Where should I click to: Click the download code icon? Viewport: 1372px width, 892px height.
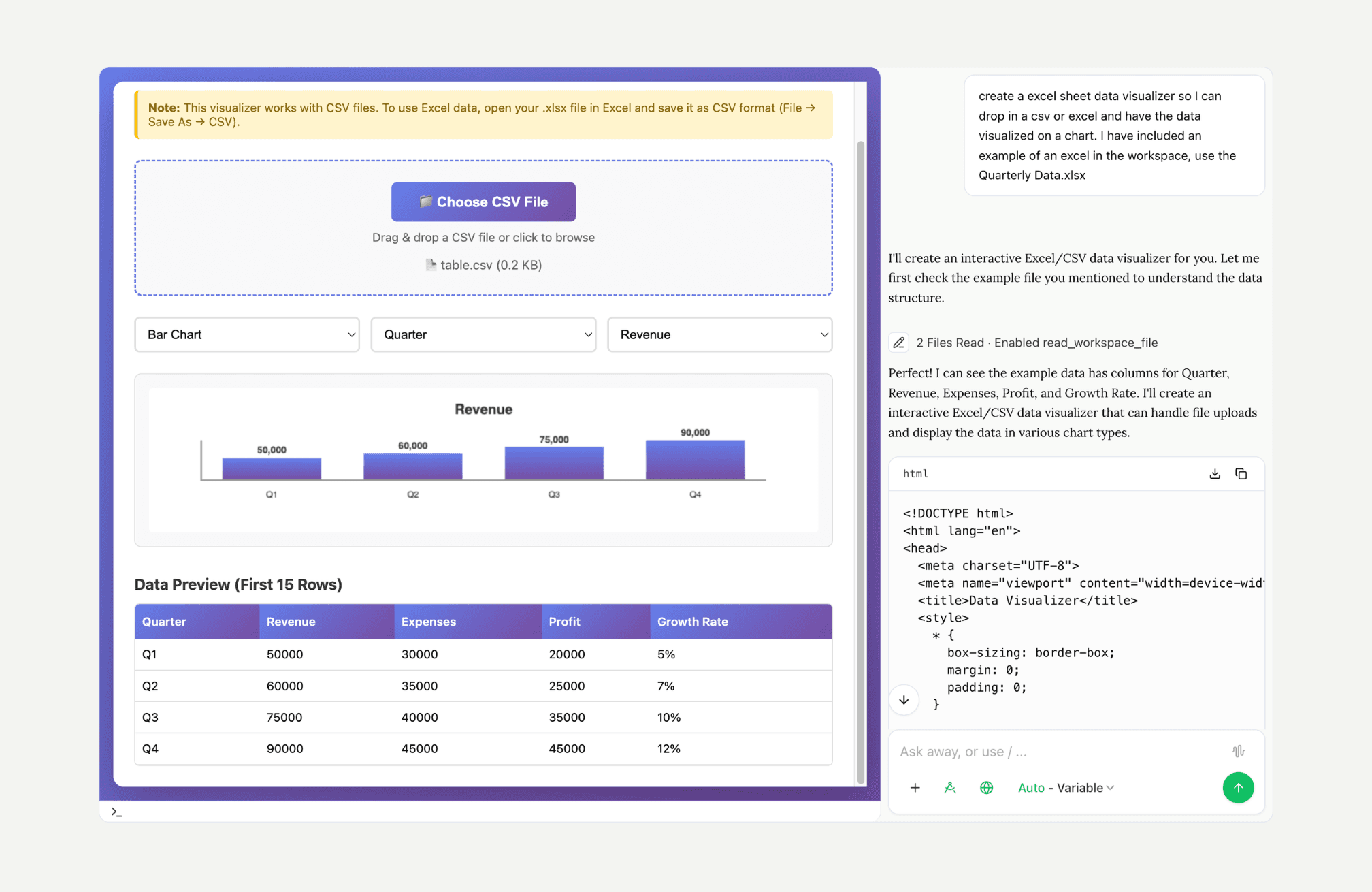pos(1215,474)
